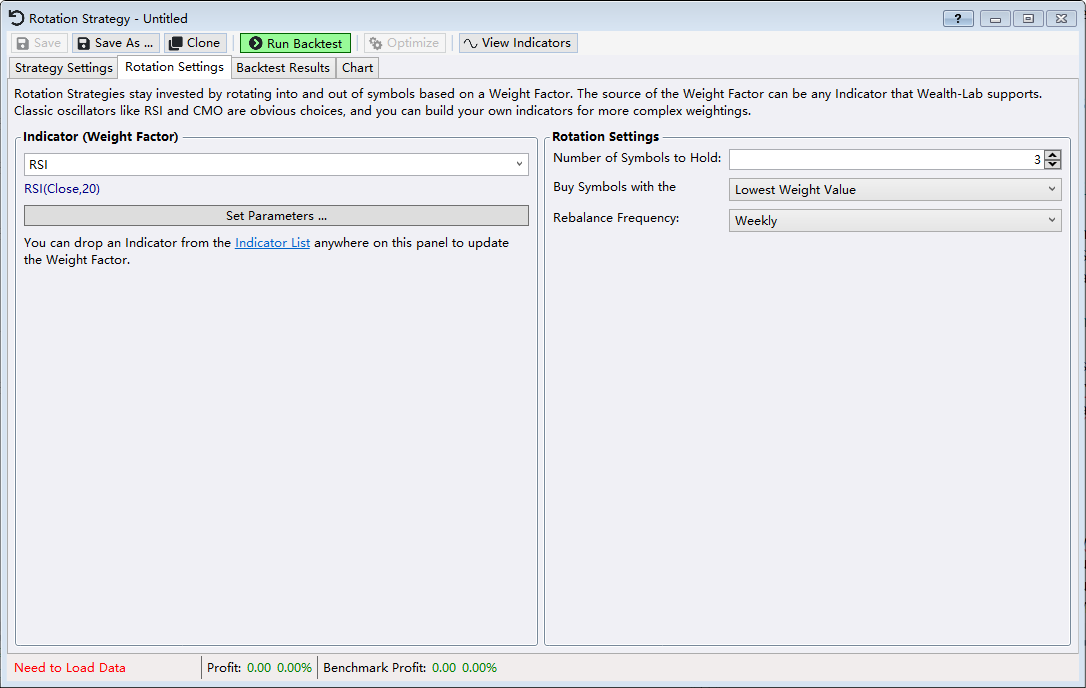Image resolution: width=1086 pixels, height=688 pixels.
Task: Click Save As in the toolbar
Action: coord(115,43)
